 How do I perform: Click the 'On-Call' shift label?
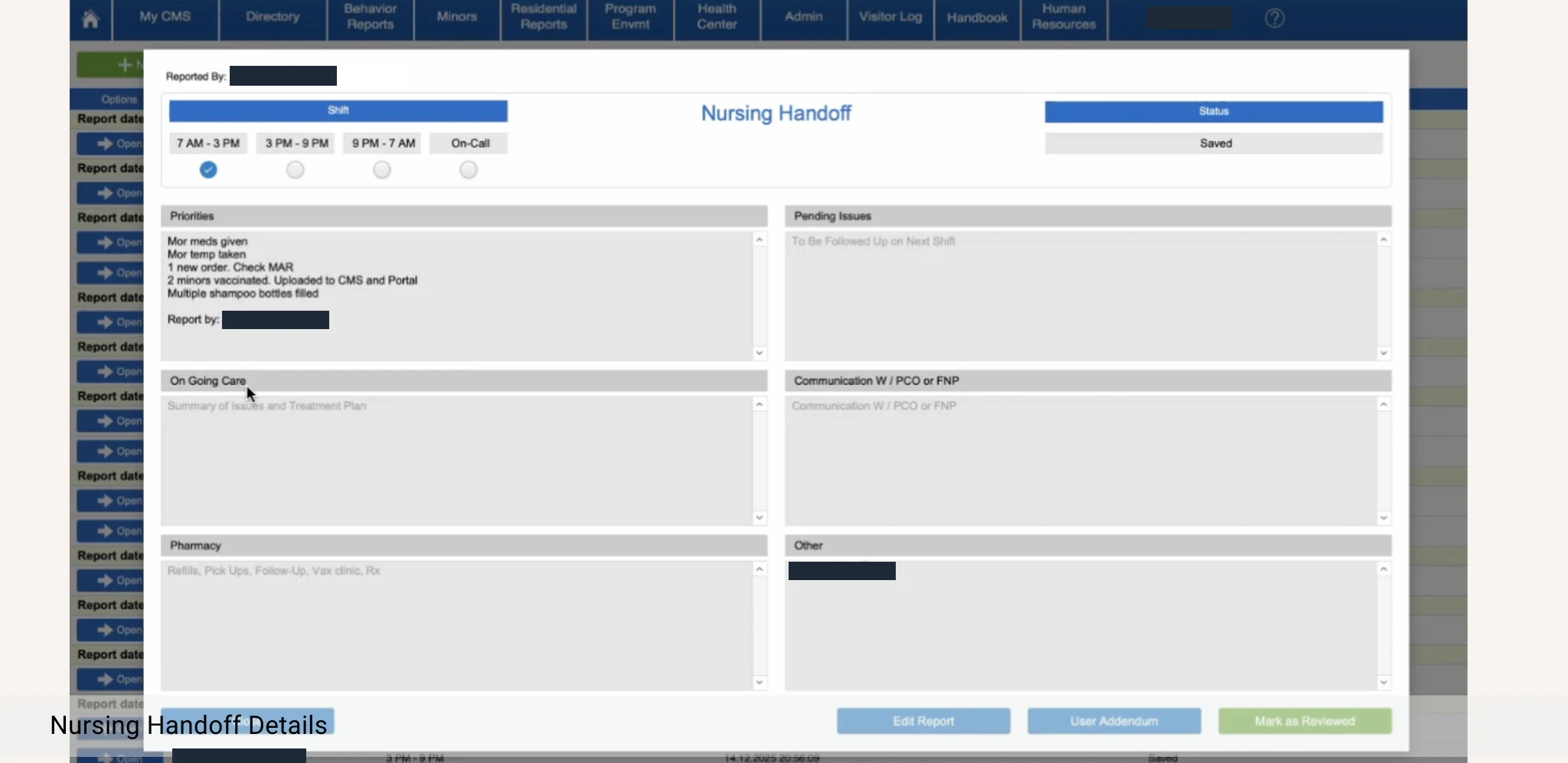click(470, 143)
